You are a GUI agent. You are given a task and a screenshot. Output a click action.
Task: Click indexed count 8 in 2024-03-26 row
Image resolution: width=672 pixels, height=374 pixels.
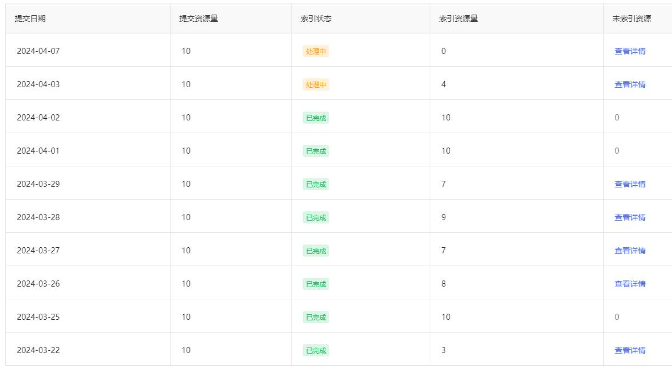click(444, 284)
